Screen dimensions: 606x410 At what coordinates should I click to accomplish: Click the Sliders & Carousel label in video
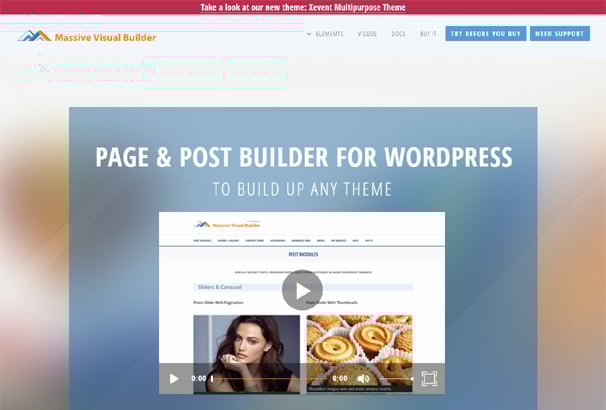click(x=220, y=287)
